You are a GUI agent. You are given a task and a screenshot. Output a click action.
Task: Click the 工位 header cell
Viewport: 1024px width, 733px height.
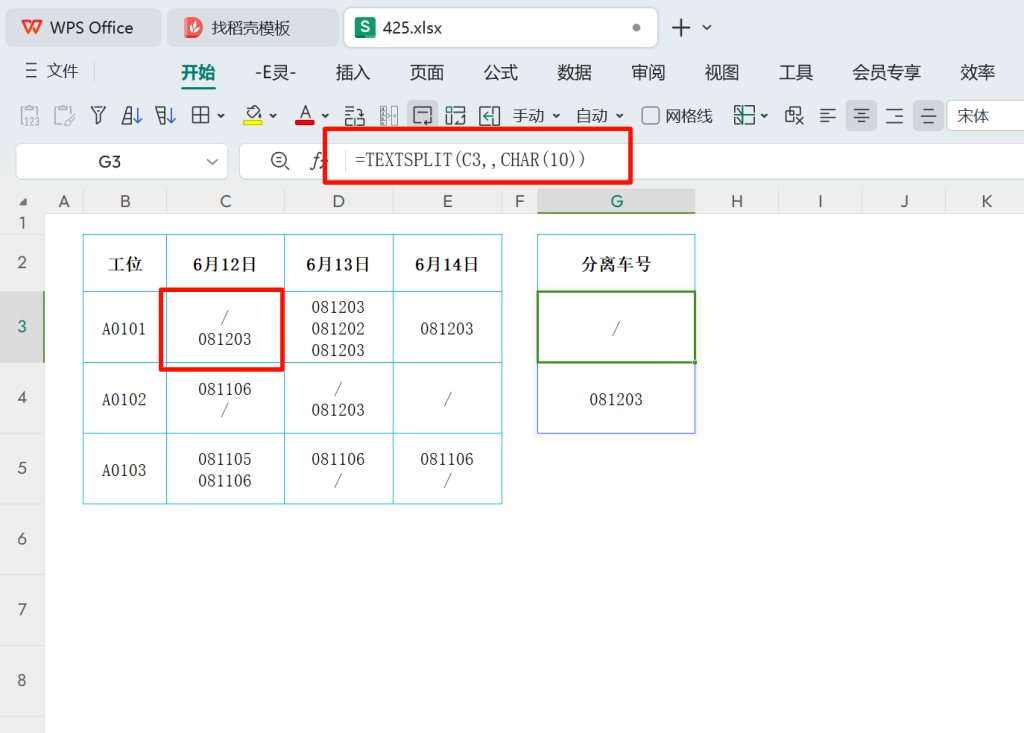pos(125,264)
